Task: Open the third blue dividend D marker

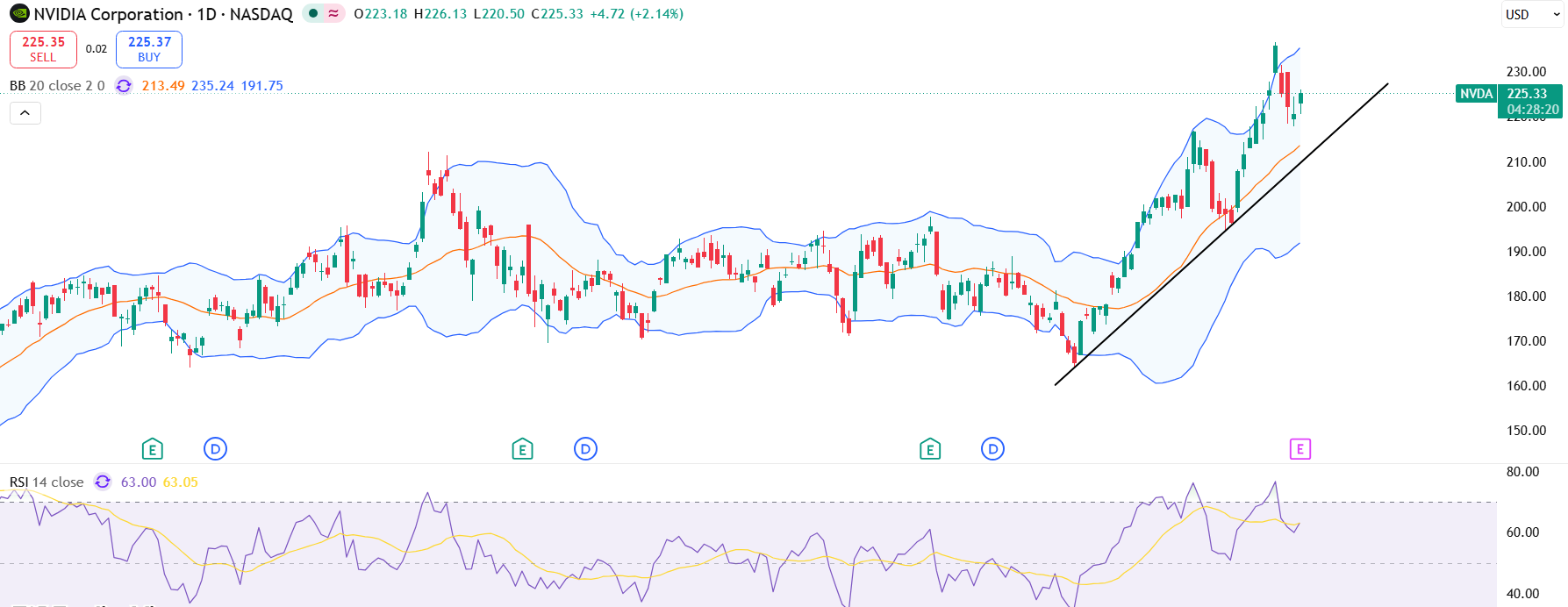Action: [x=992, y=449]
